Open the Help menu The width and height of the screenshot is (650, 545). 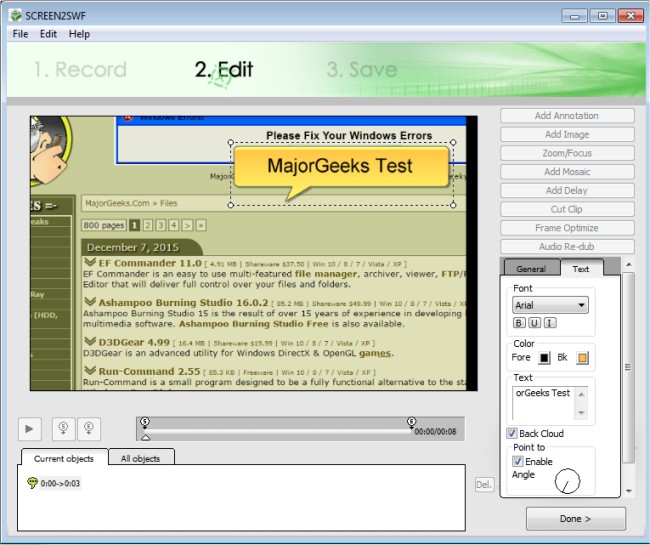(79, 34)
